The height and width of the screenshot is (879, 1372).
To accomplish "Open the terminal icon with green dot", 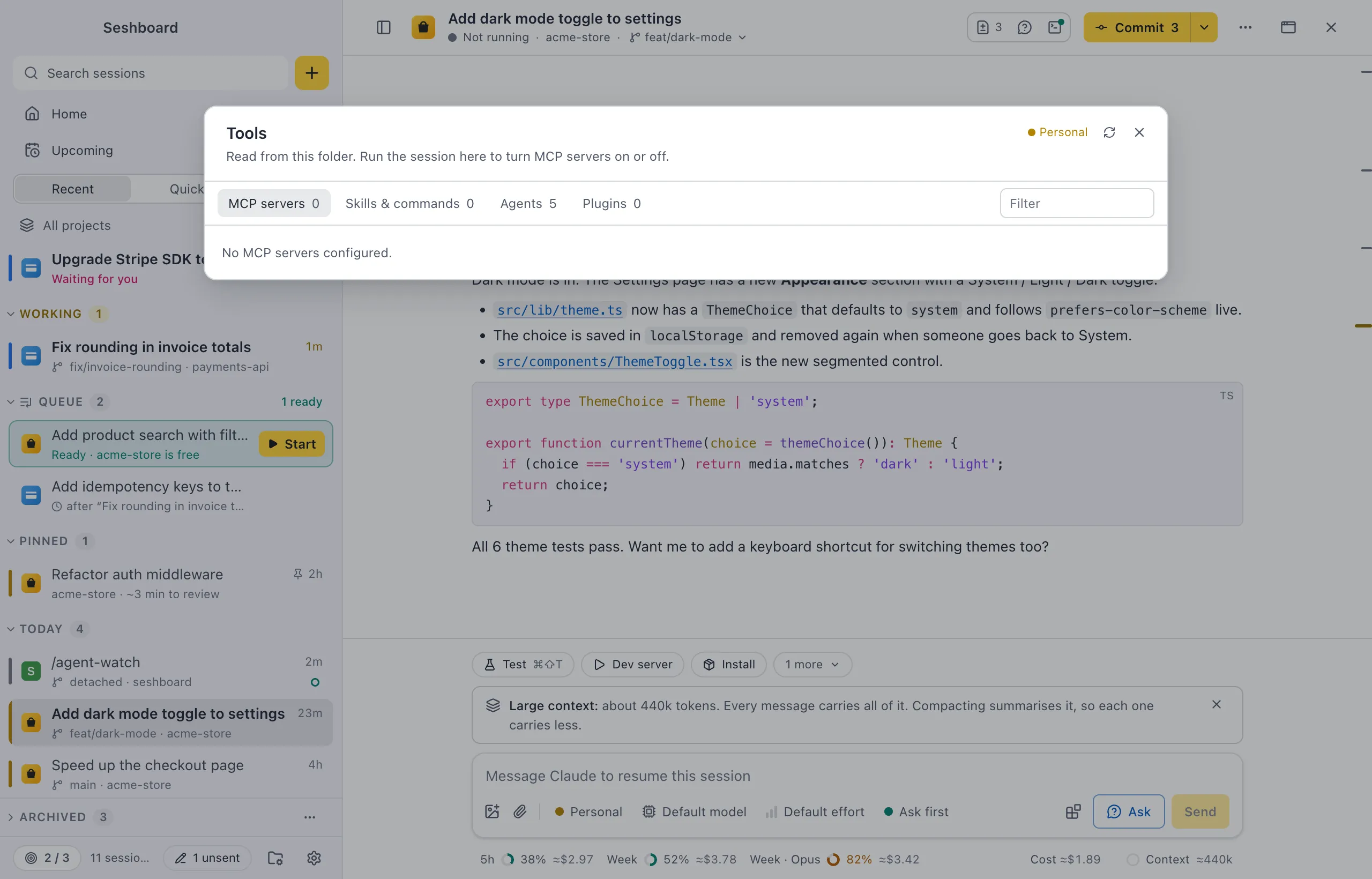I will pos(1055,27).
